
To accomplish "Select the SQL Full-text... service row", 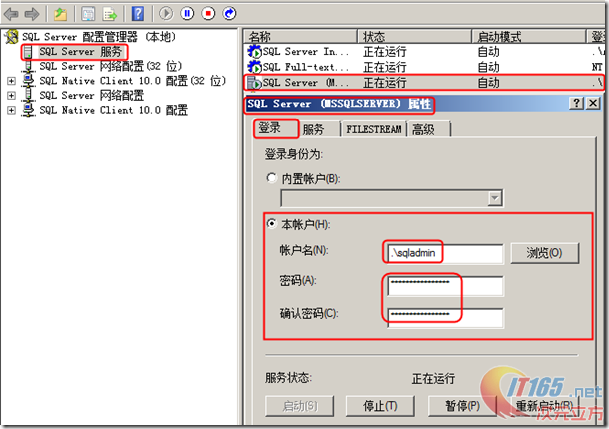I will point(425,67).
